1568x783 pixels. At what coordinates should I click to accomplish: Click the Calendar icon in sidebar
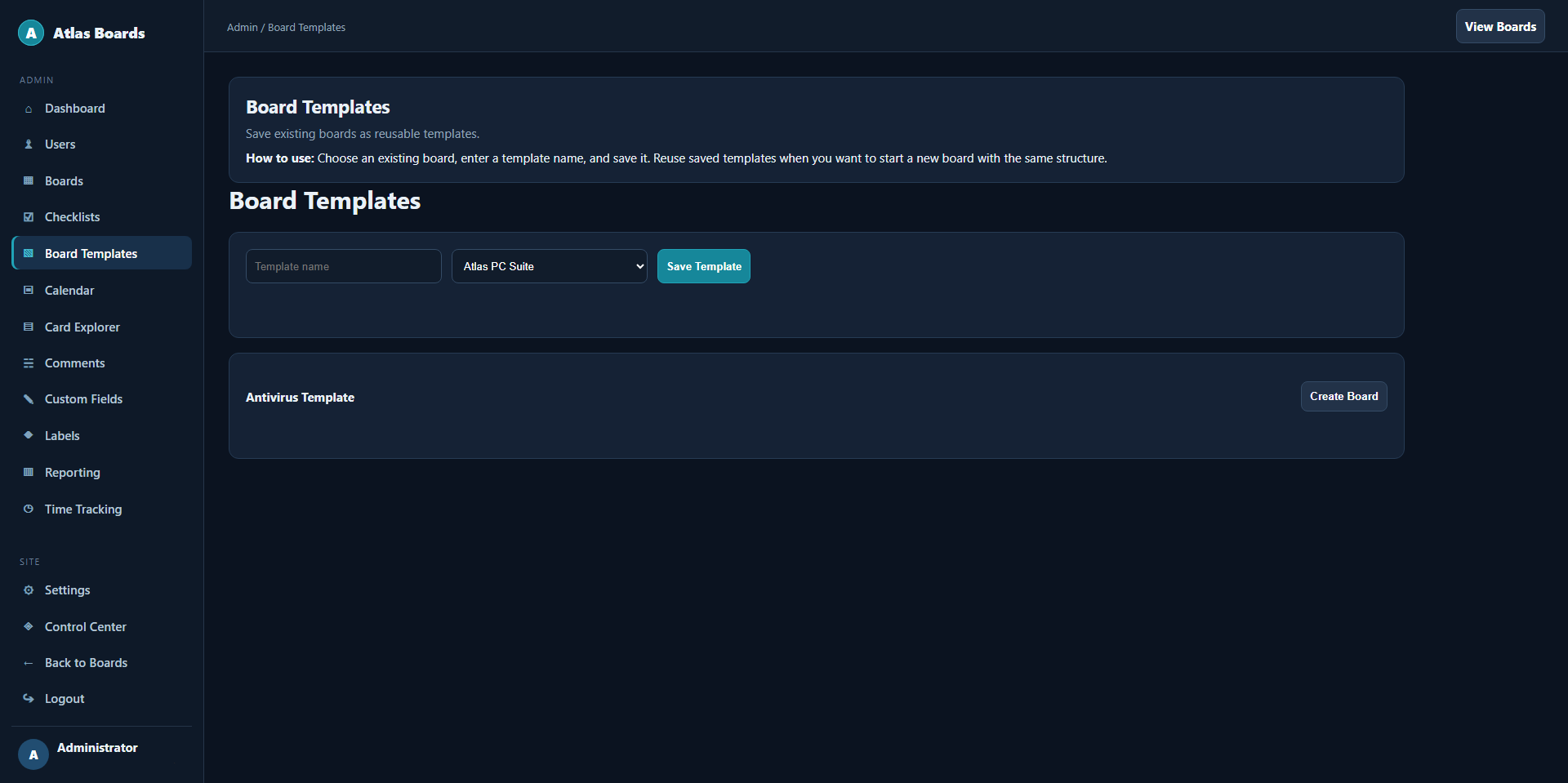tap(29, 291)
